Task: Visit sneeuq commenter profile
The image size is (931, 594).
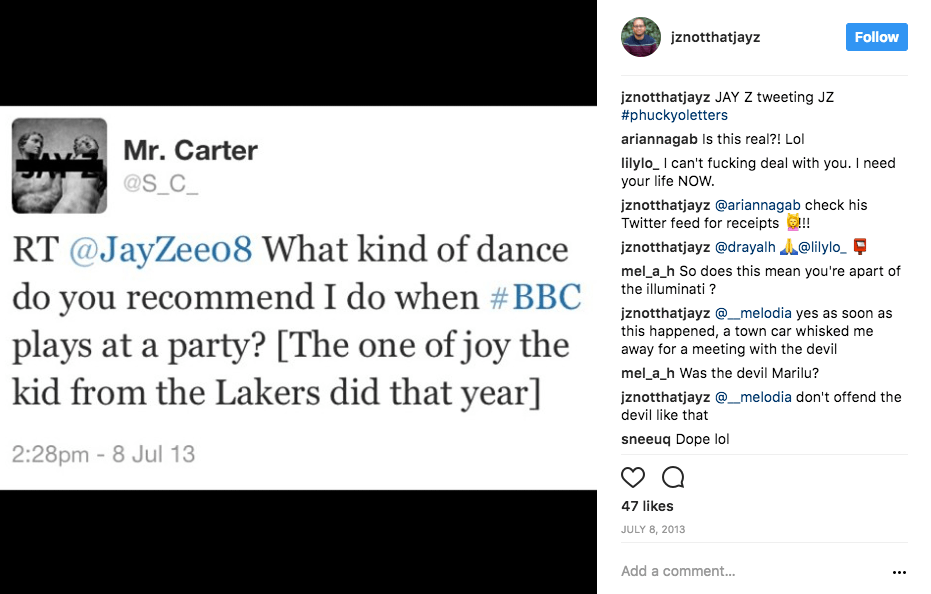Action: 645,439
